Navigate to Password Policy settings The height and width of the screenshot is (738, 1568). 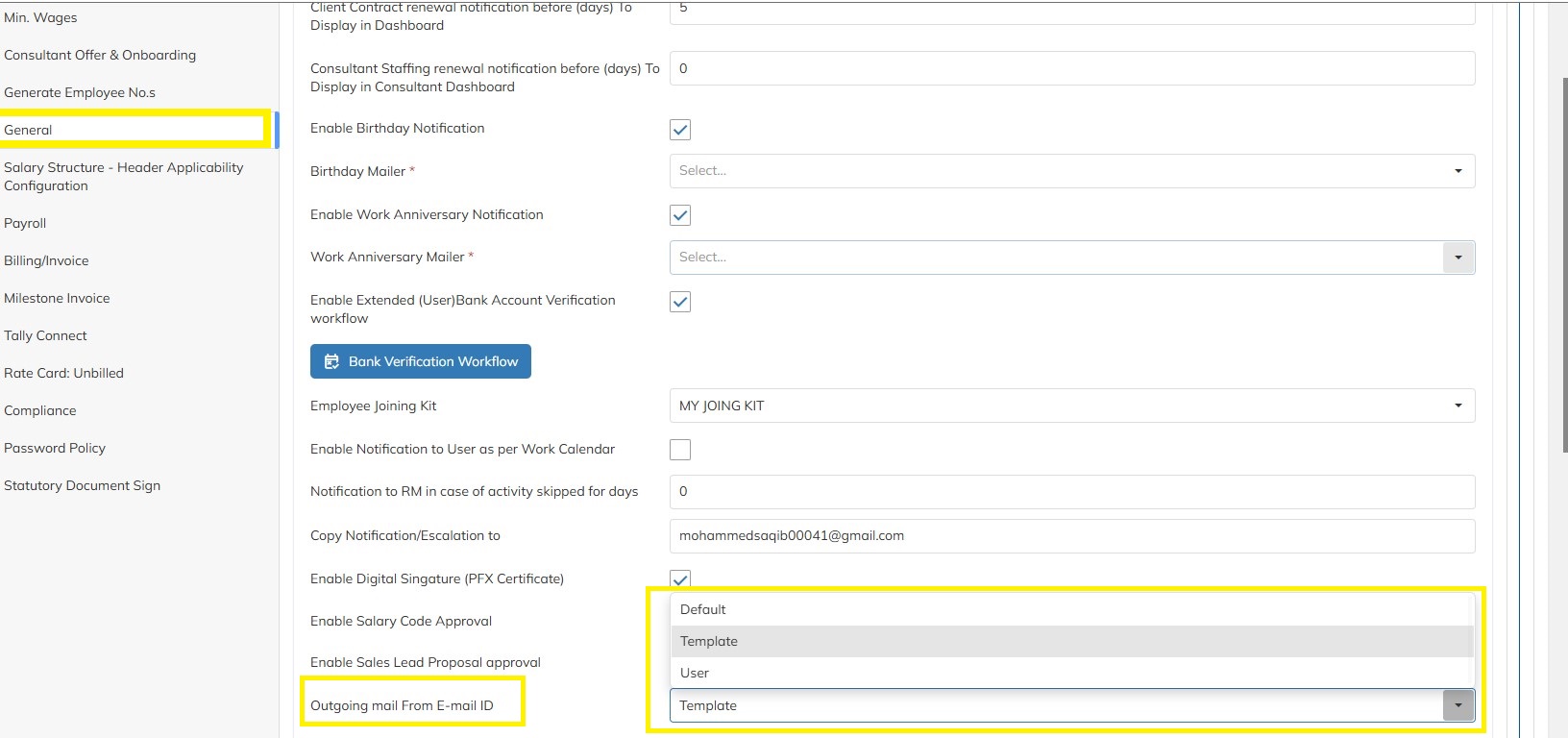pyautogui.click(x=55, y=448)
